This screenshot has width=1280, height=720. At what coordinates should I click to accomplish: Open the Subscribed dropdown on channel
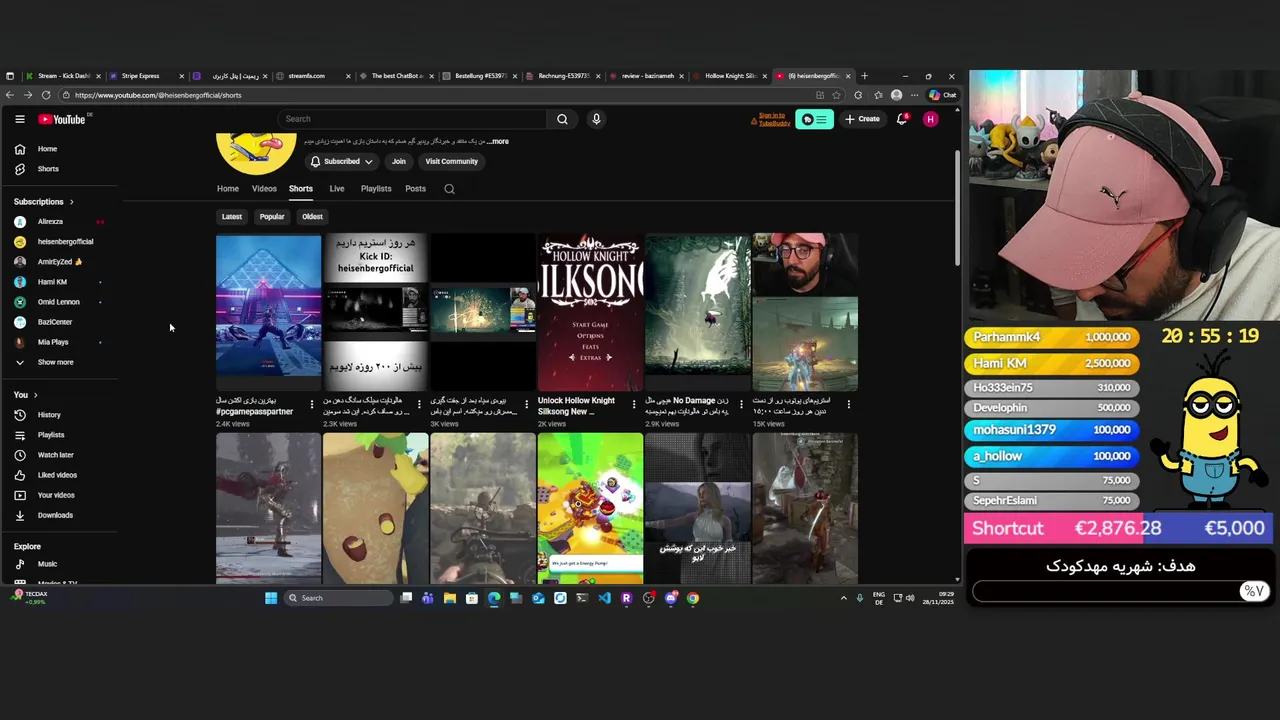click(341, 161)
